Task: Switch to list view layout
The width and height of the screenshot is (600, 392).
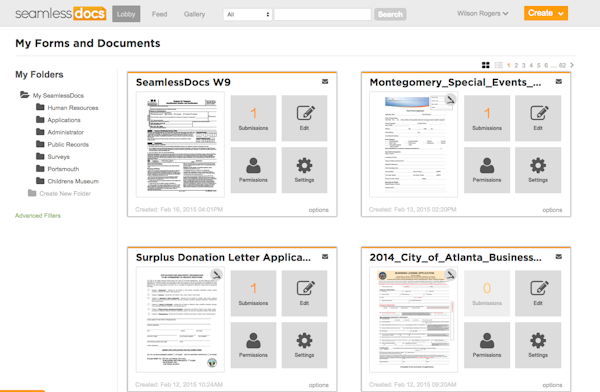Action: (x=499, y=65)
